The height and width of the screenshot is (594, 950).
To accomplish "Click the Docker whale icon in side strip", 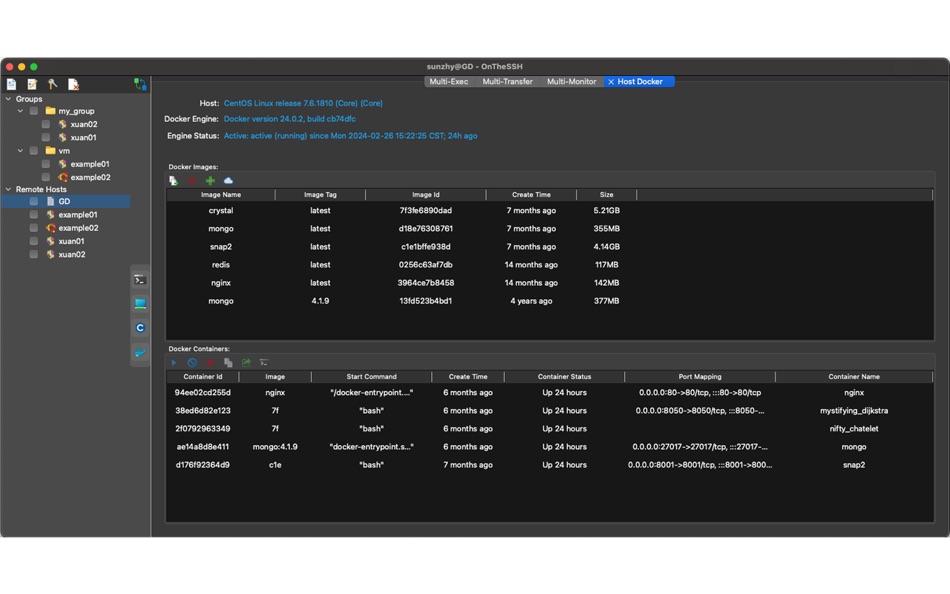I will 140,353.
